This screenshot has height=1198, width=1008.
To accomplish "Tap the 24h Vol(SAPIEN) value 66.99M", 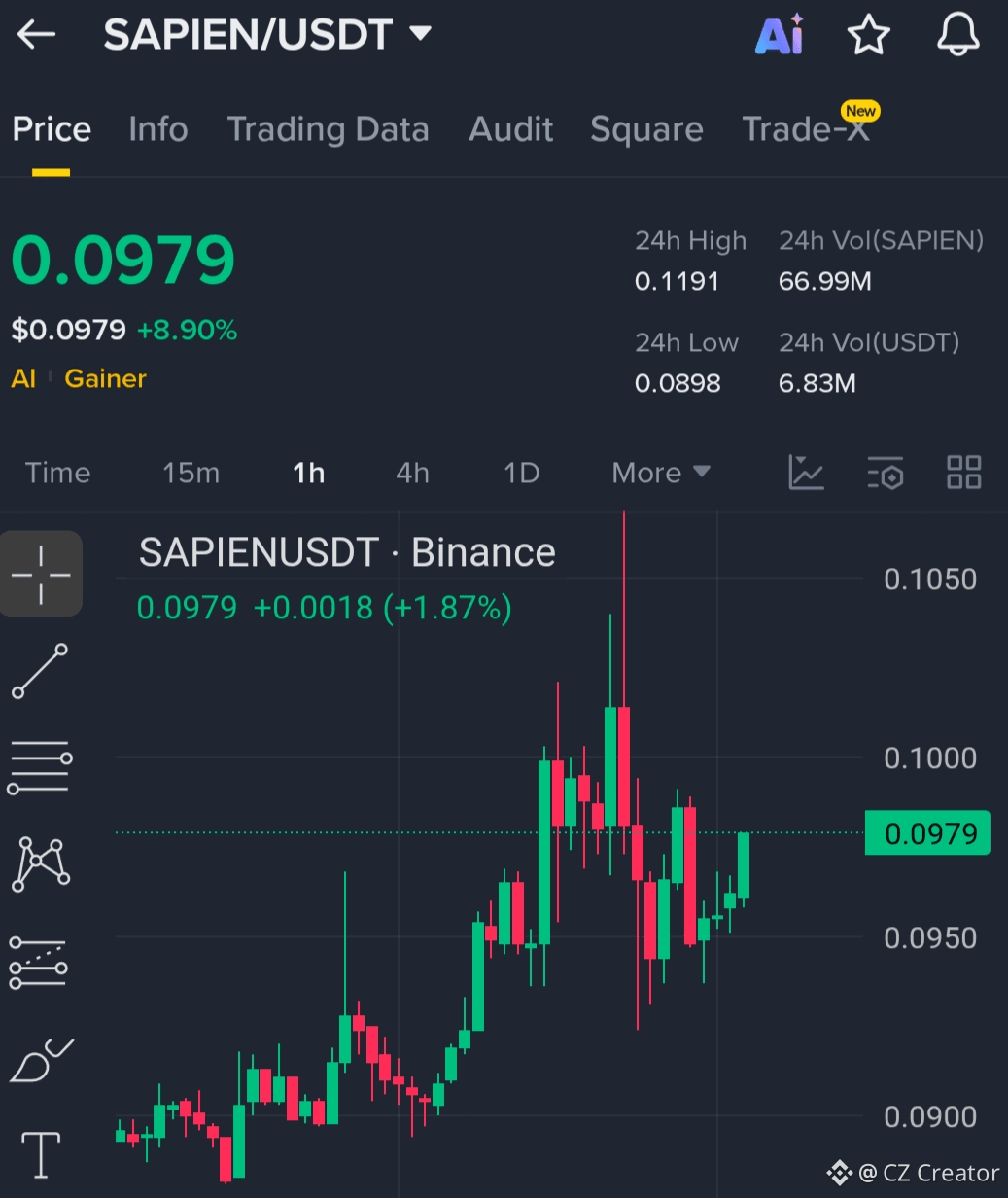I will (825, 282).
